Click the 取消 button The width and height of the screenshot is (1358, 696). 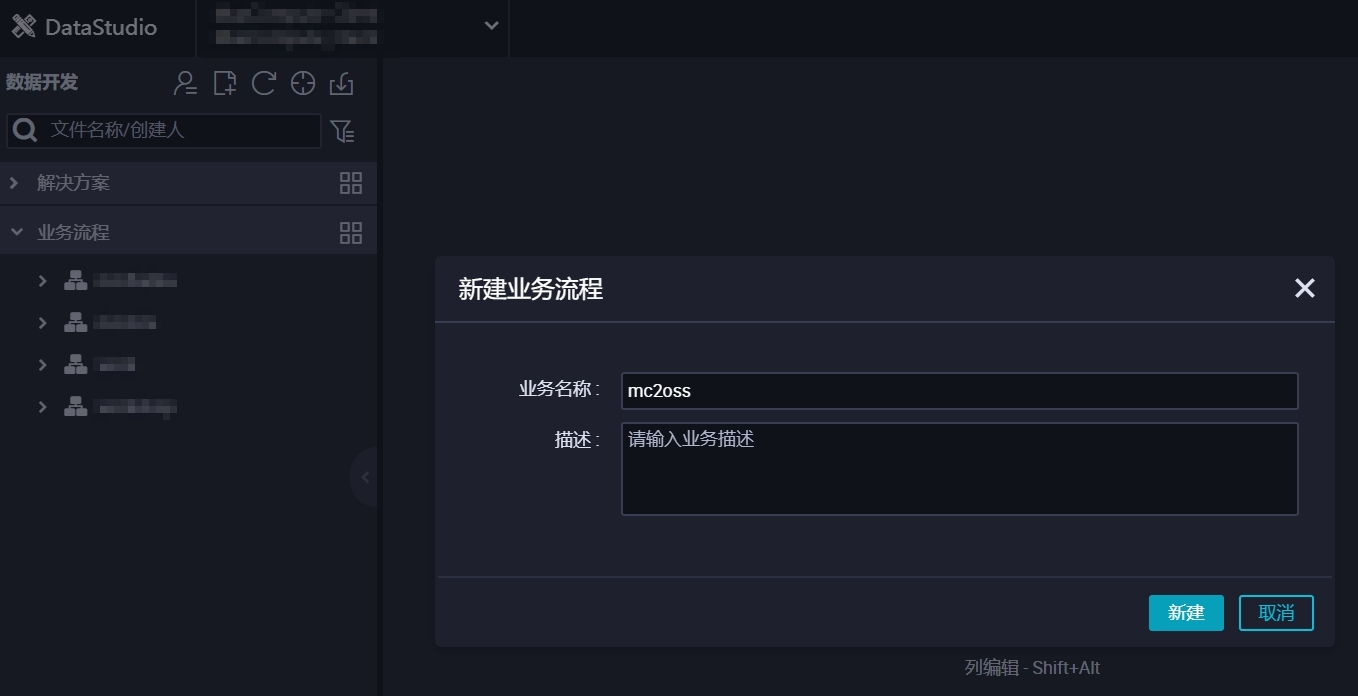tap(1276, 613)
